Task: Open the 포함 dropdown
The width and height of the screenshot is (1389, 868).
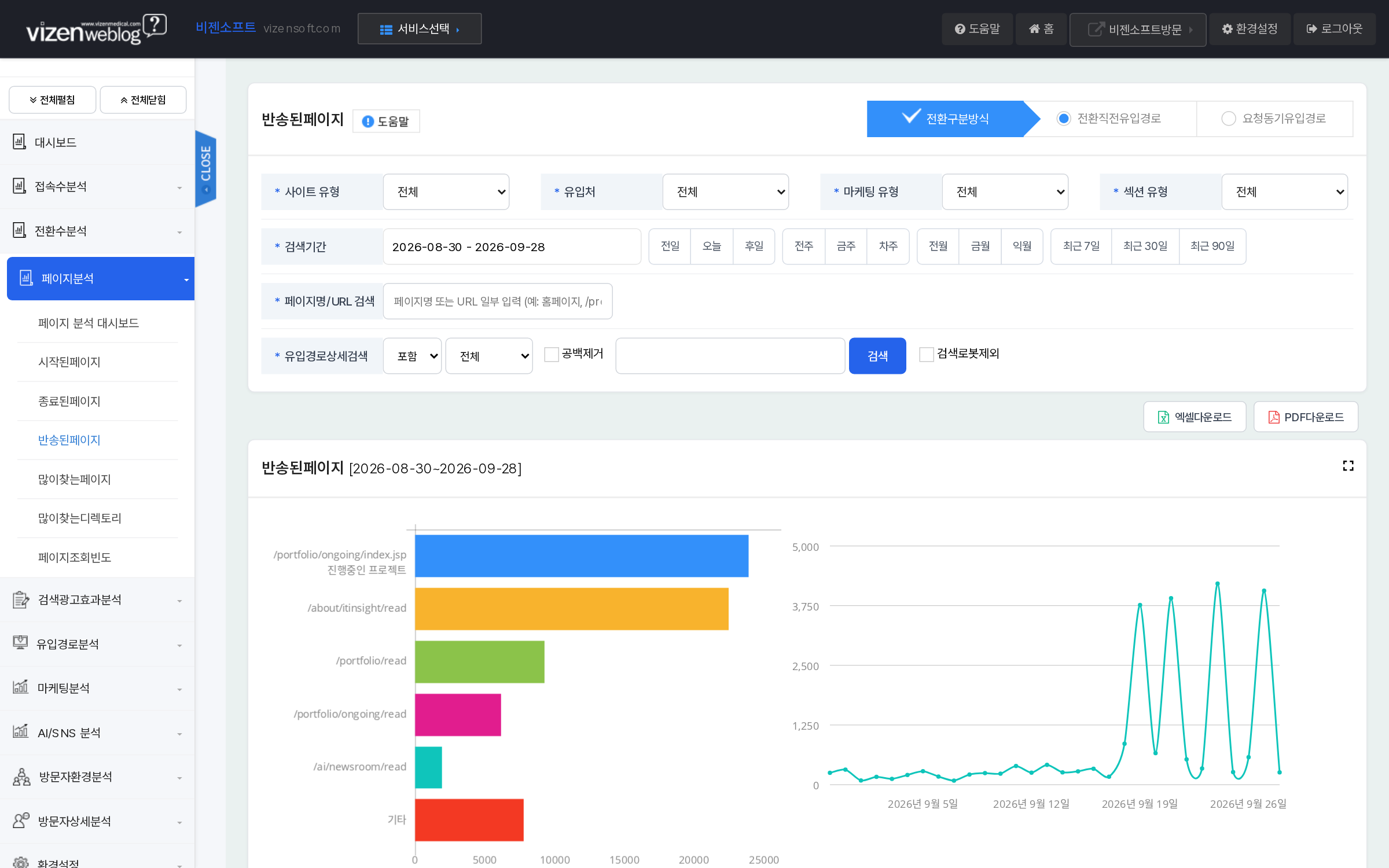Action: pos(412,356)
